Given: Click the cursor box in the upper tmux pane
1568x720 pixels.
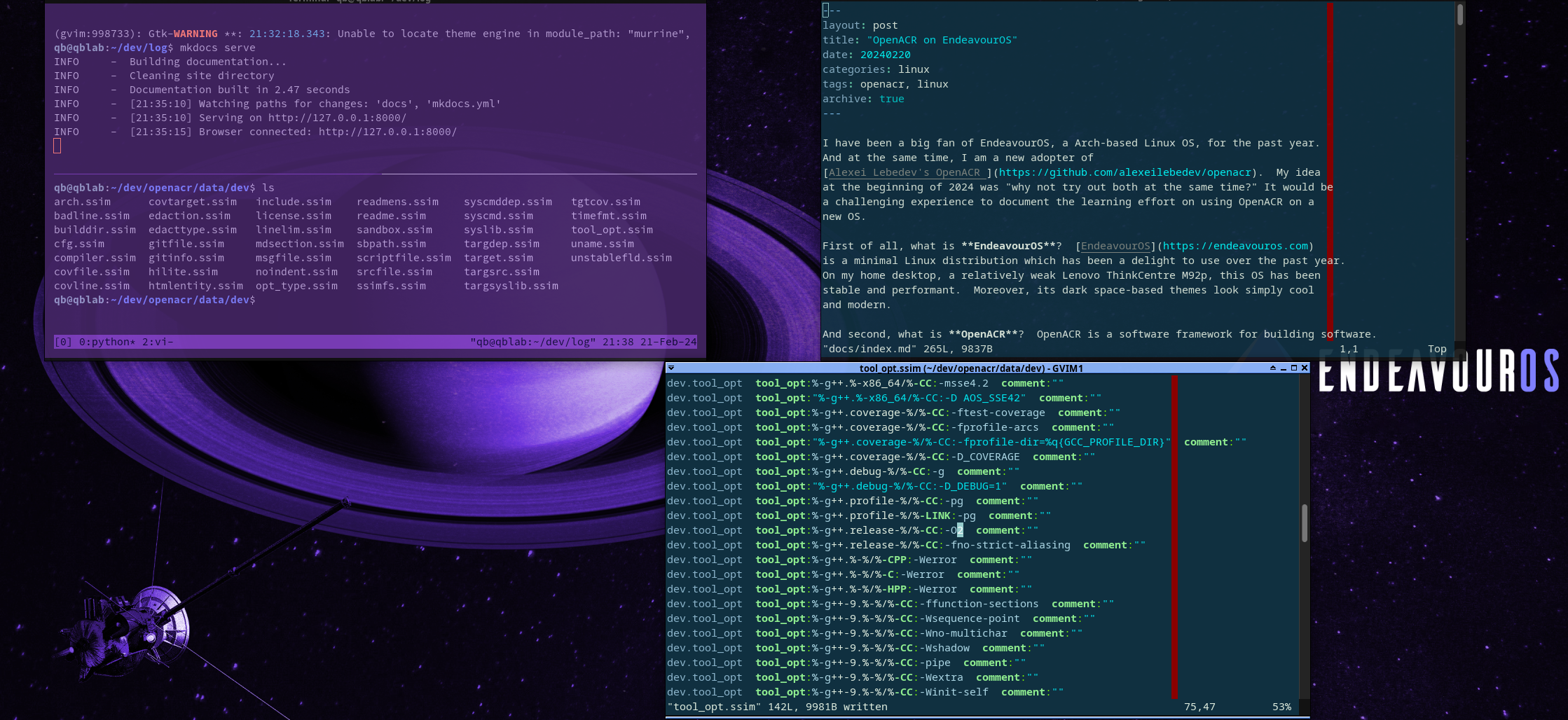Looking at the screenshot, I should pyautogui.click(x=57, y=146).
